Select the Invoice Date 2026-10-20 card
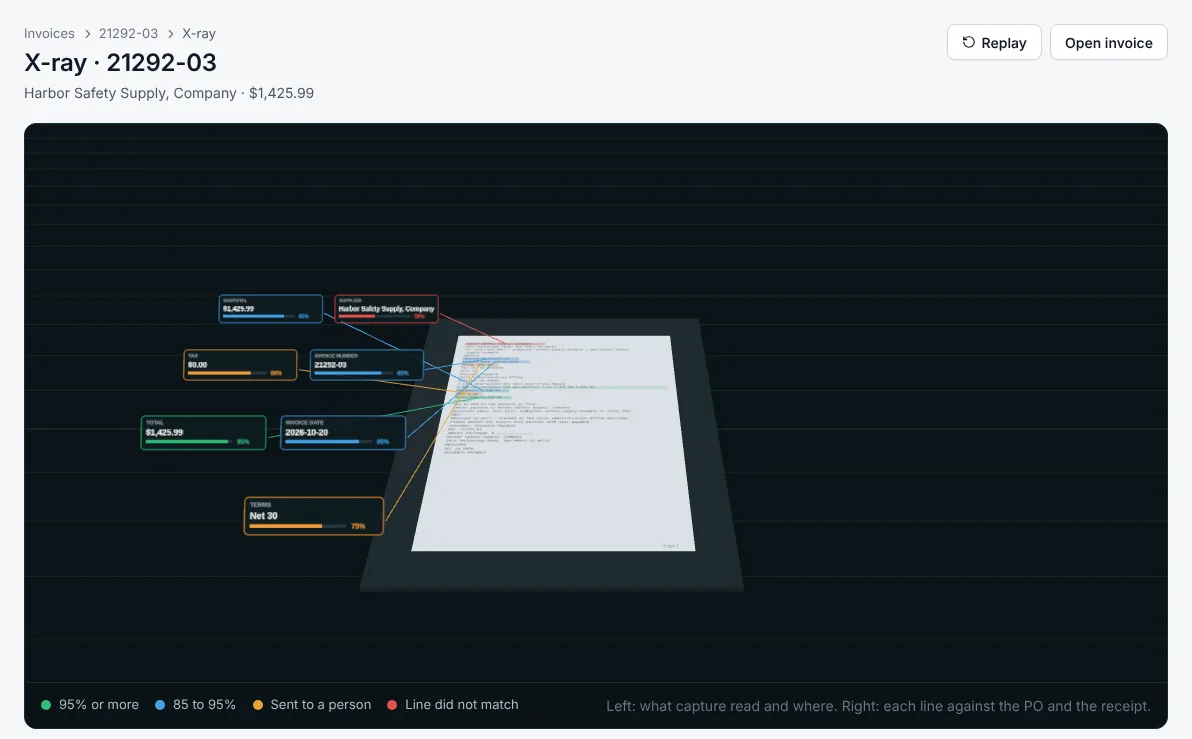 pos(343,433)
